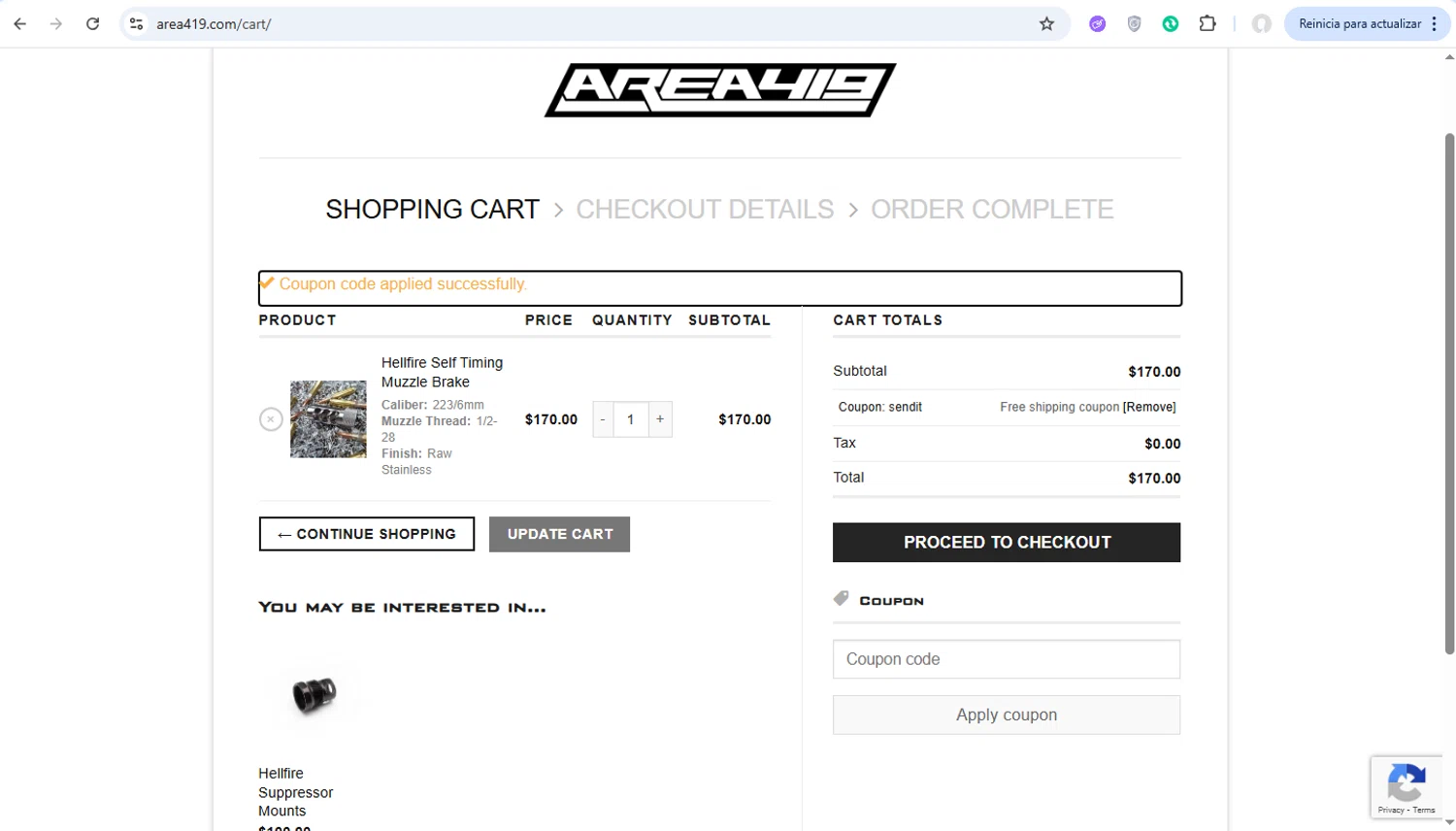Click Reinicia para actualizar button
Image resolution: width=1456 pixels, height=831 pixels.
point(1359,24)
